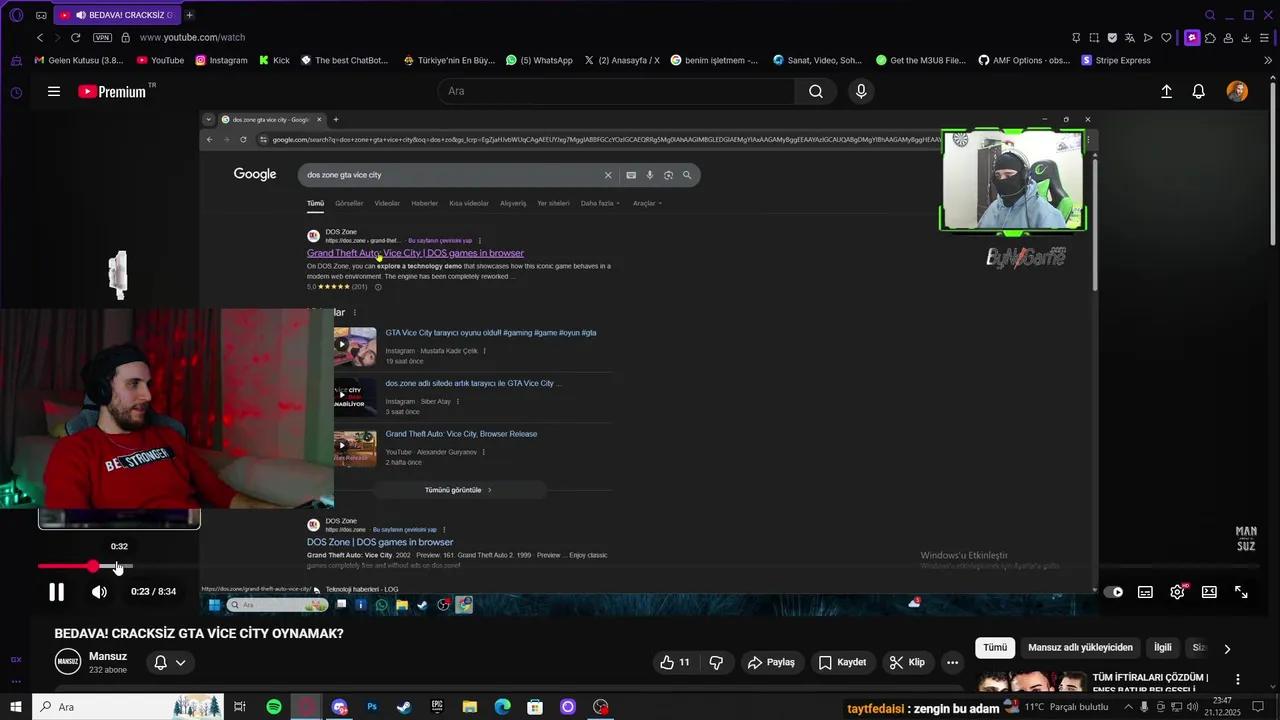Image resolution: width=1280 pixels, height=720 pixels.
Task: Go back in browser history
Action: click(40, 37)
